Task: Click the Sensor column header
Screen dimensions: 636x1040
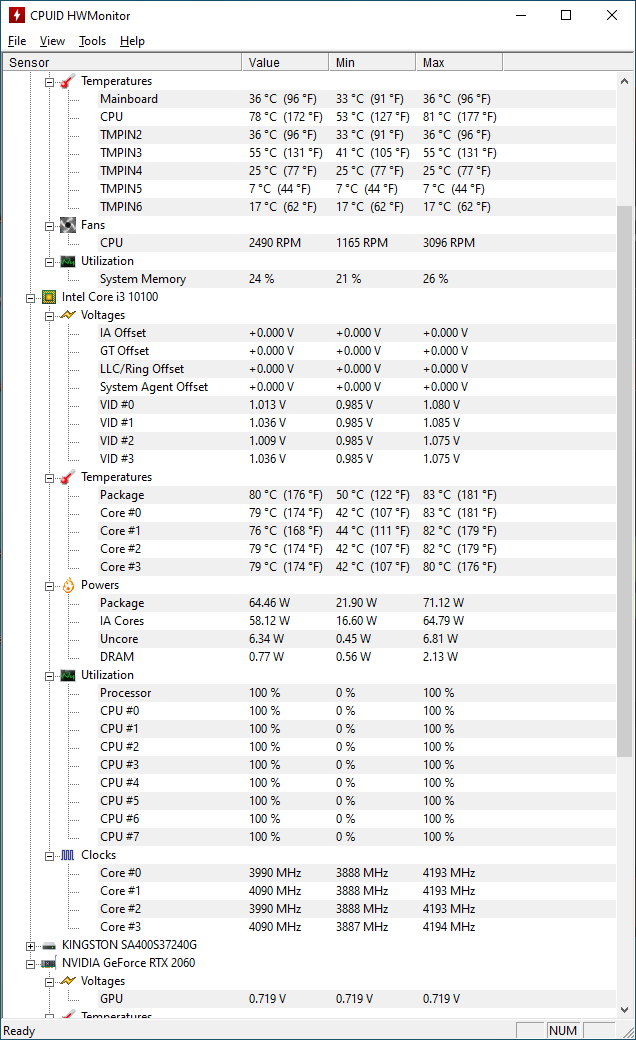Action: 120,63
